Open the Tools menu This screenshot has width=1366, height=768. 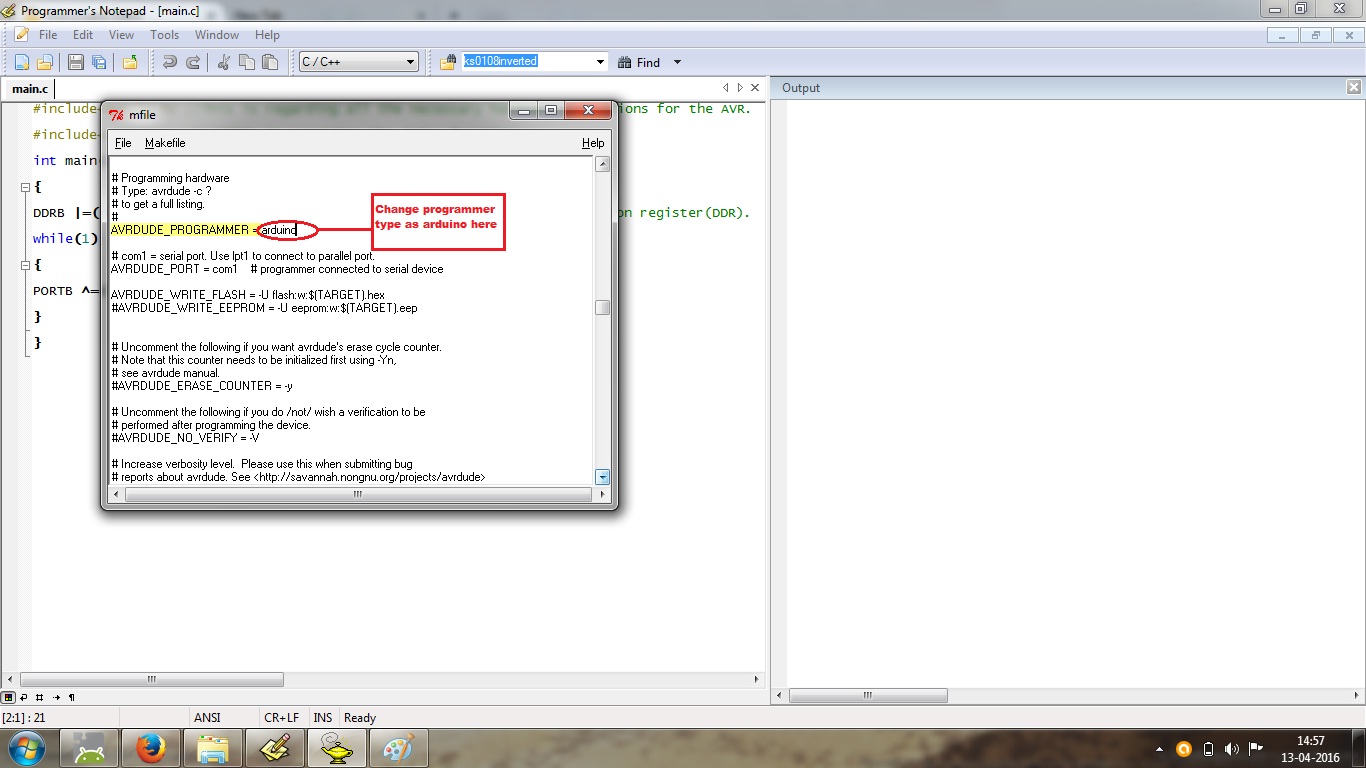164,34
